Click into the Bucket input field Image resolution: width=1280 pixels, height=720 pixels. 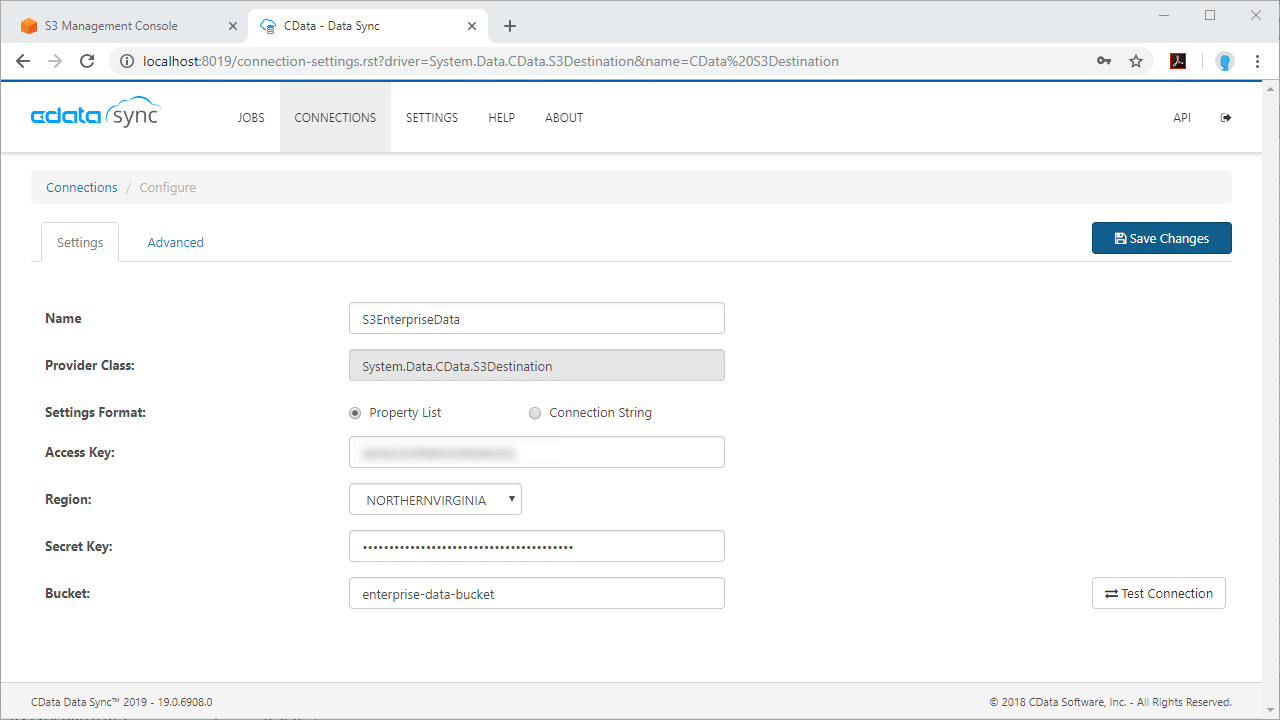click(x=536, y=594)
